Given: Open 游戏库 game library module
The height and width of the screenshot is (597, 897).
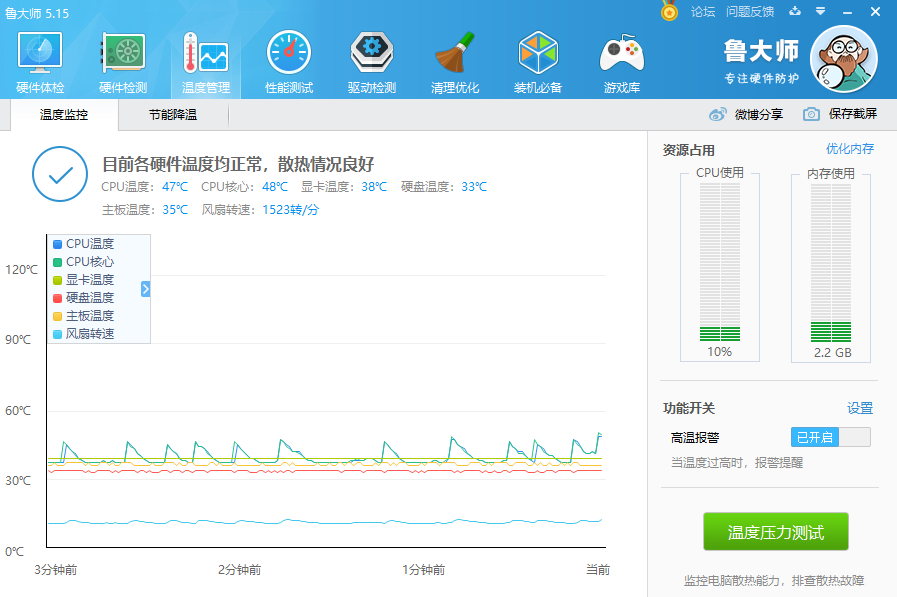Looking at the screenshot, I should (x=622, y=63).
